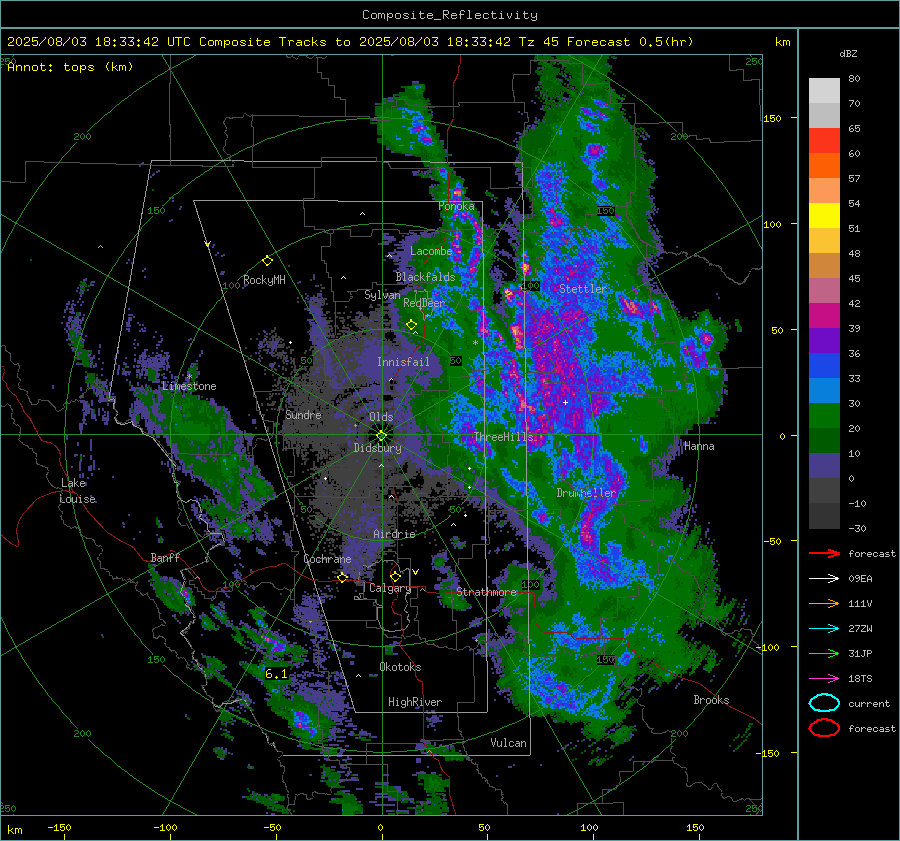Select the cyan 27ZW arrow icon
Viewport: 900px width, 841px height.
click(x=824, y=629)
